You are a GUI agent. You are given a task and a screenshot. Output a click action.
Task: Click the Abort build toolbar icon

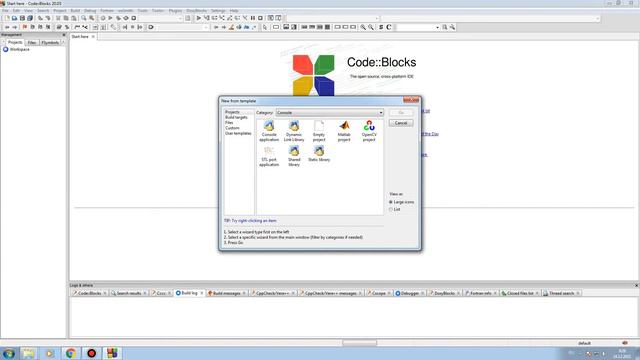(133, 18)
